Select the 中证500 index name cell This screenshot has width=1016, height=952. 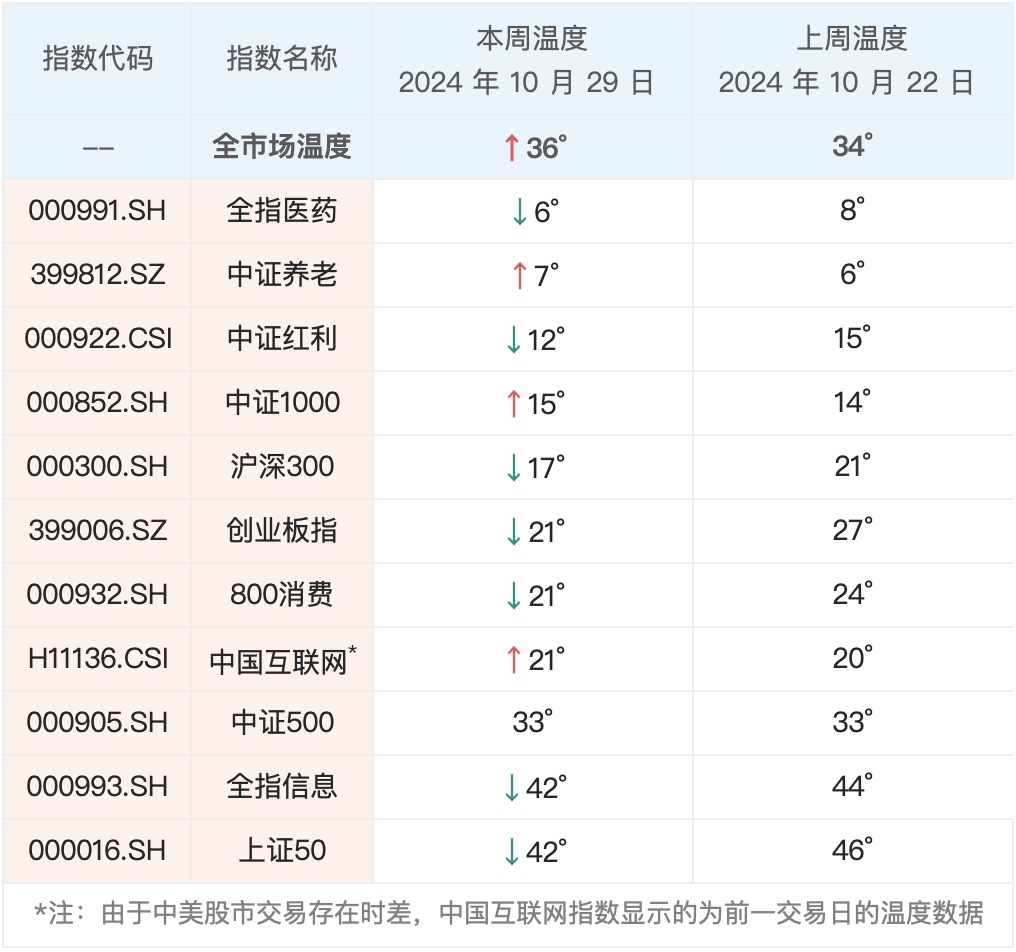pyautogui.click(x=282, y=723)
